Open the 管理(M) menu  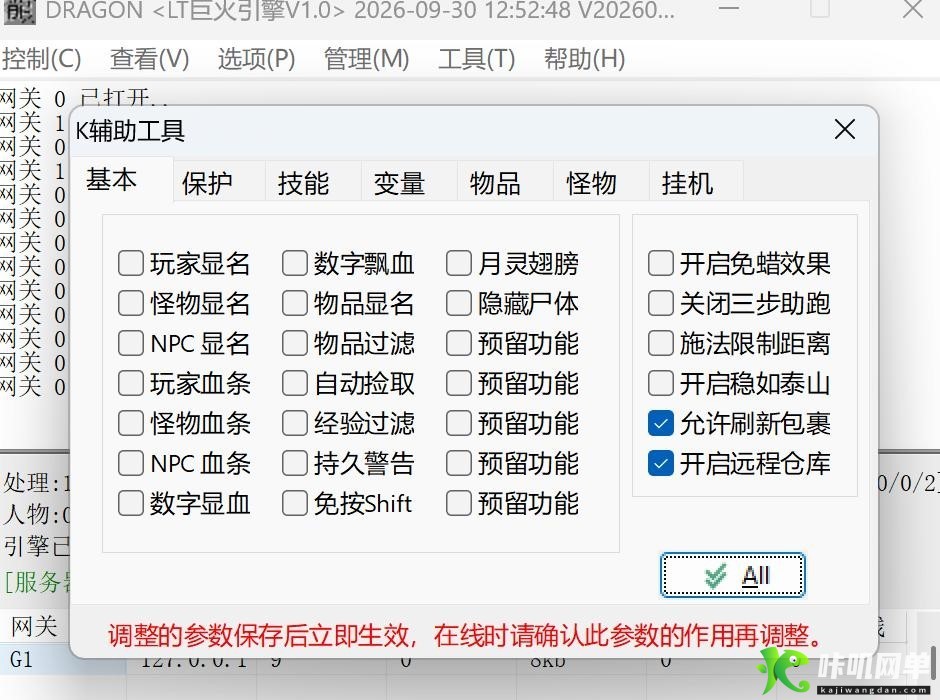click(366, 59)
